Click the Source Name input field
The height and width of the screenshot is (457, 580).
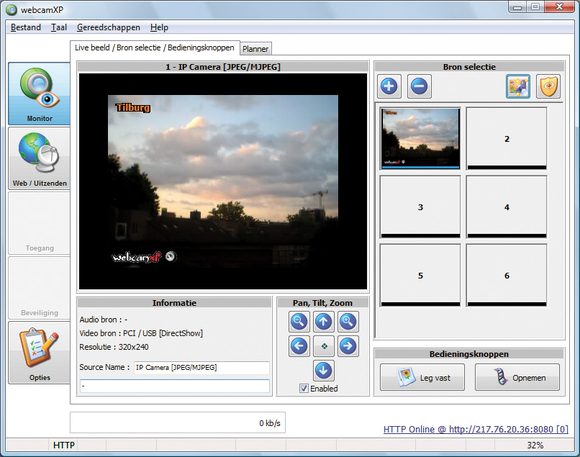pos(202,368)
